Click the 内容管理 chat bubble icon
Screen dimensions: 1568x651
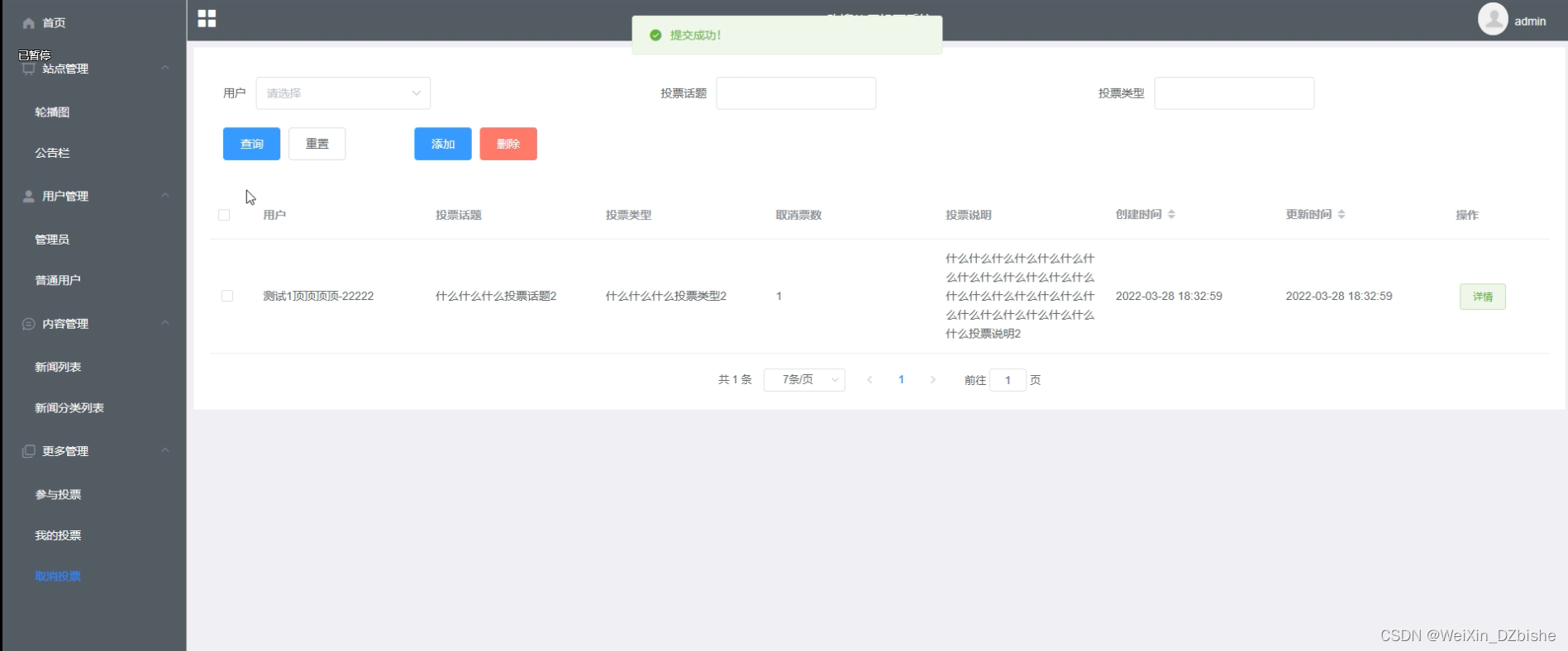(29, 324)
